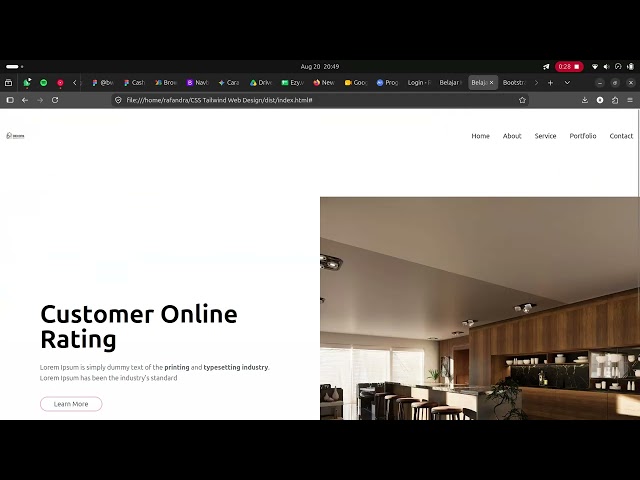Switch to the pinned Spotify tab
Image resolution: width=640 pixels, height=480 pixels.
point(44,83)
